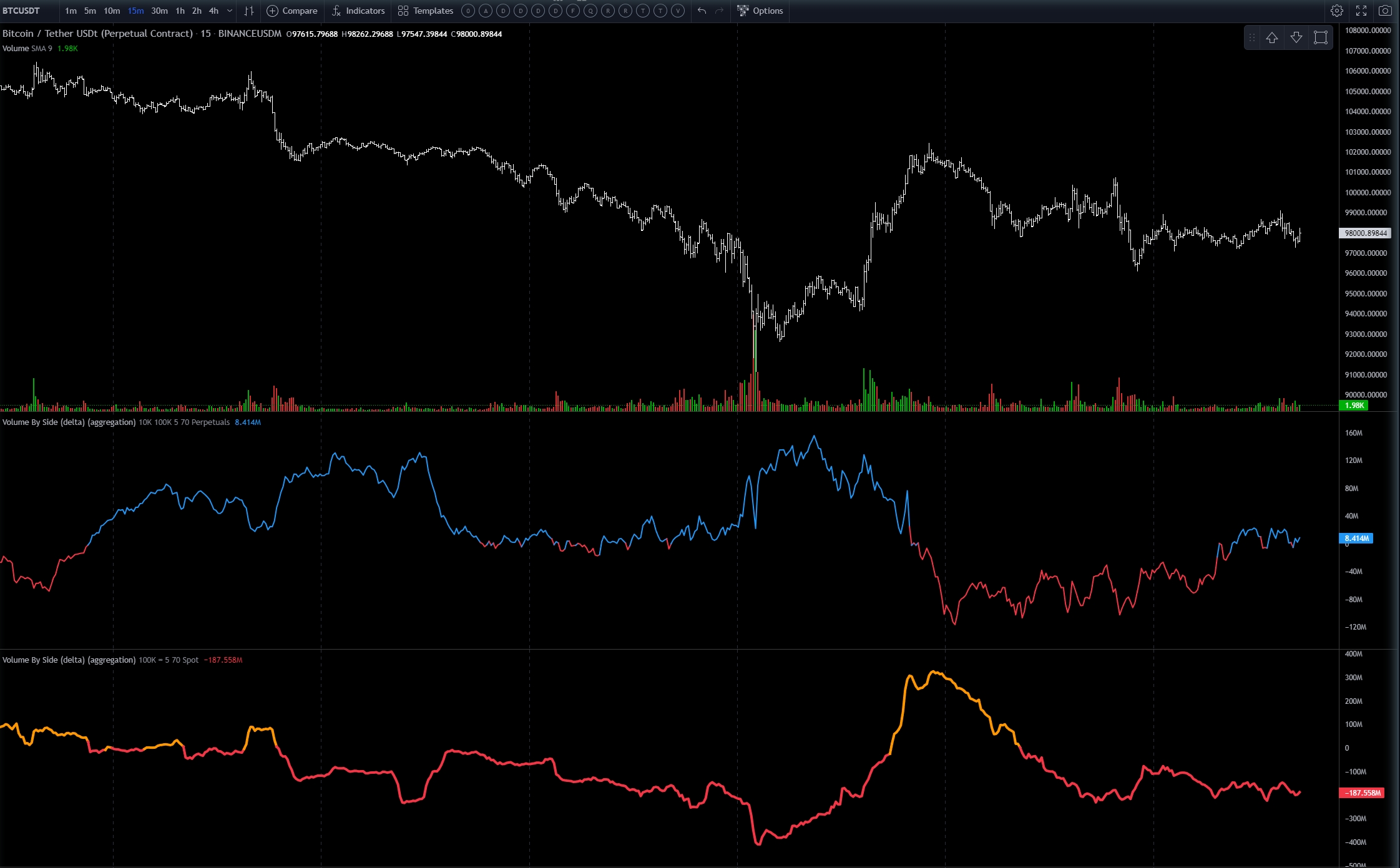Select the 4h timeframe

(x=213, y=11)
